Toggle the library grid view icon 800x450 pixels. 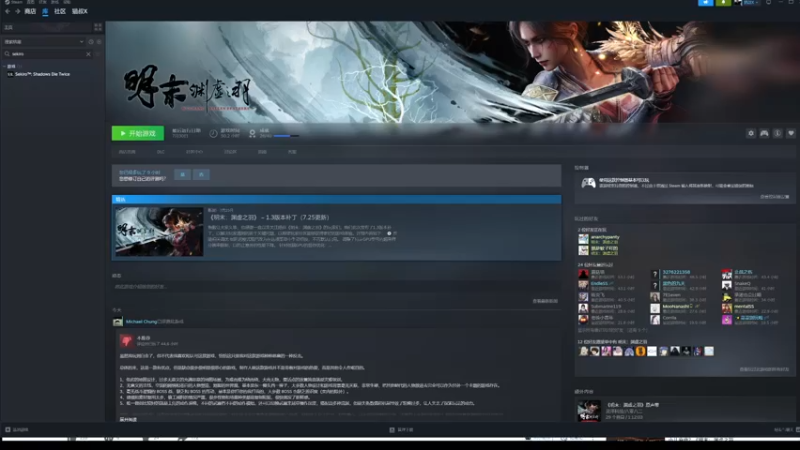98,27
